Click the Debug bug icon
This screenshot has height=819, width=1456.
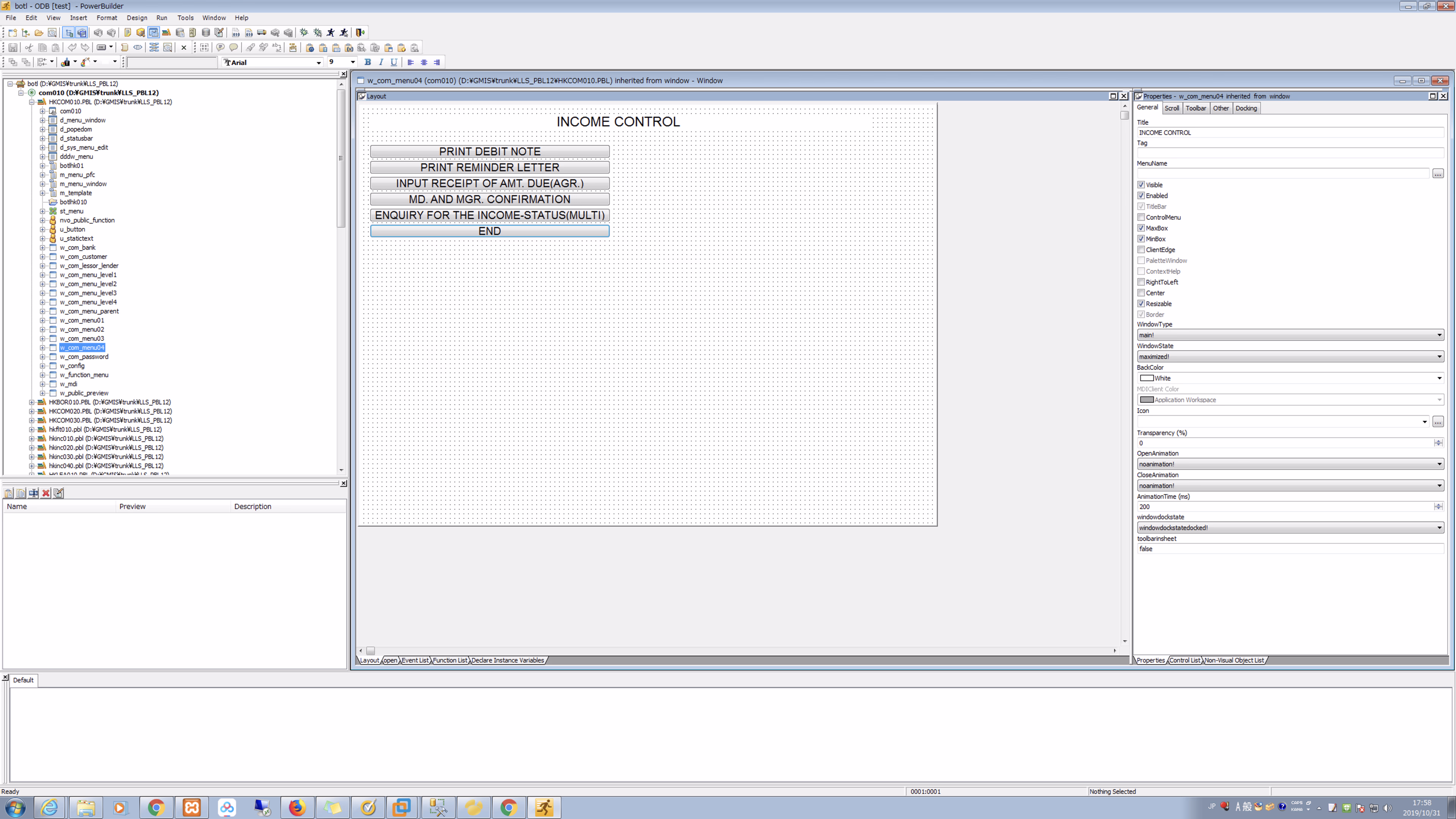pos(304,33)
